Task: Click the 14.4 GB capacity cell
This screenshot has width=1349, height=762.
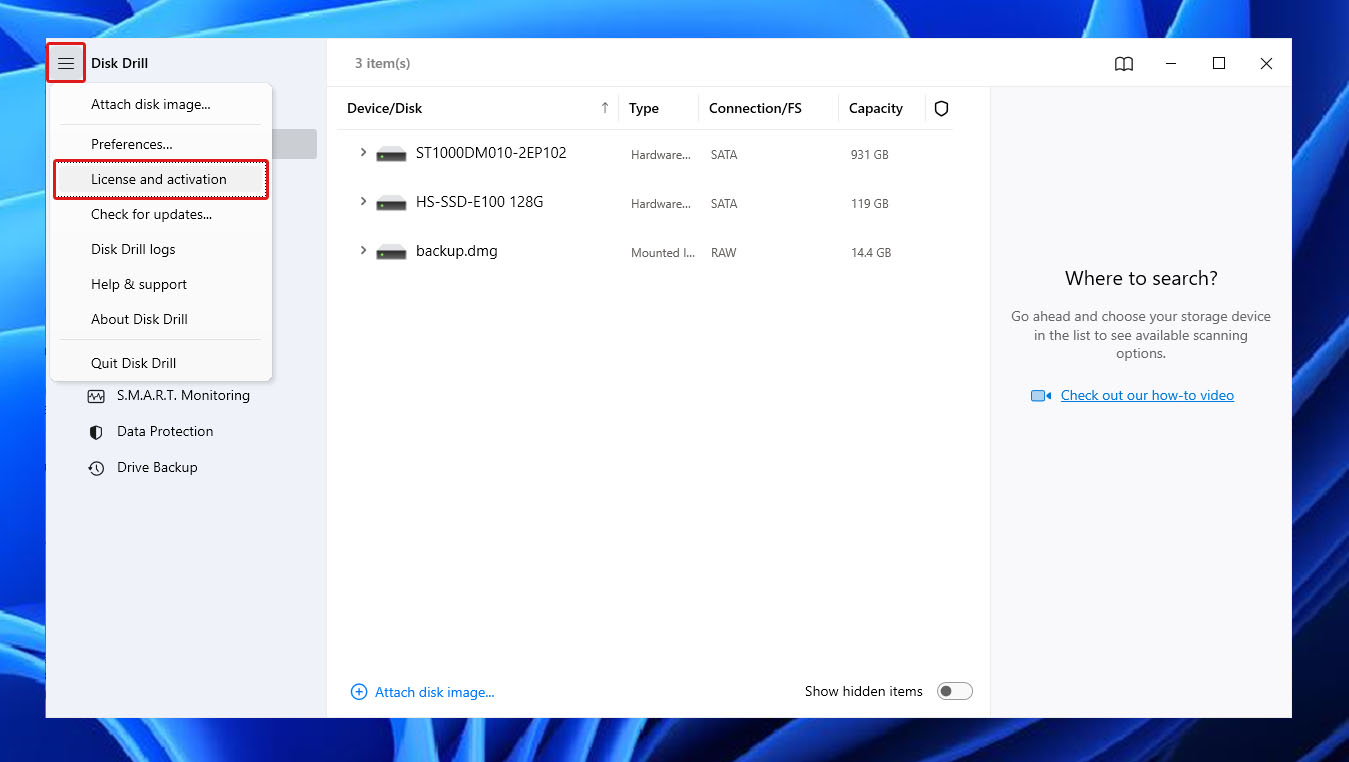Action: coord(871,253)
